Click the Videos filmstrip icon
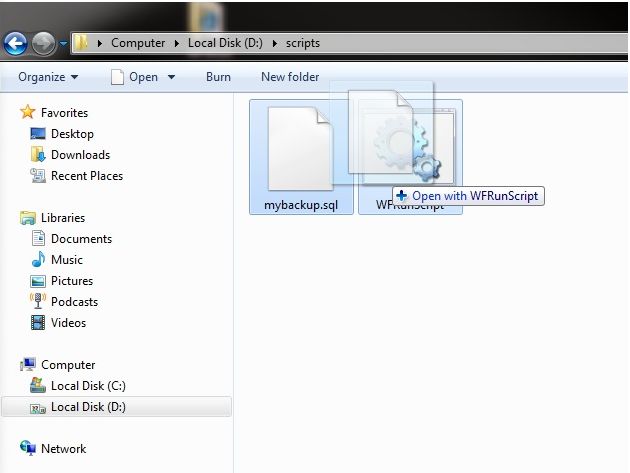 click(x=38, y=322)
